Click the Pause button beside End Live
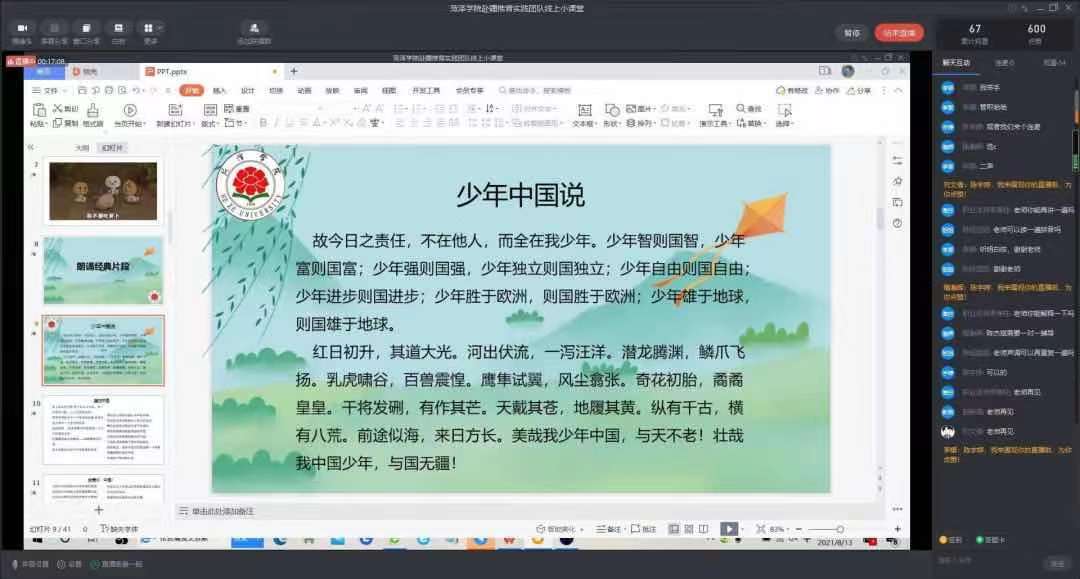1080x579 pixels. [851, 33]
